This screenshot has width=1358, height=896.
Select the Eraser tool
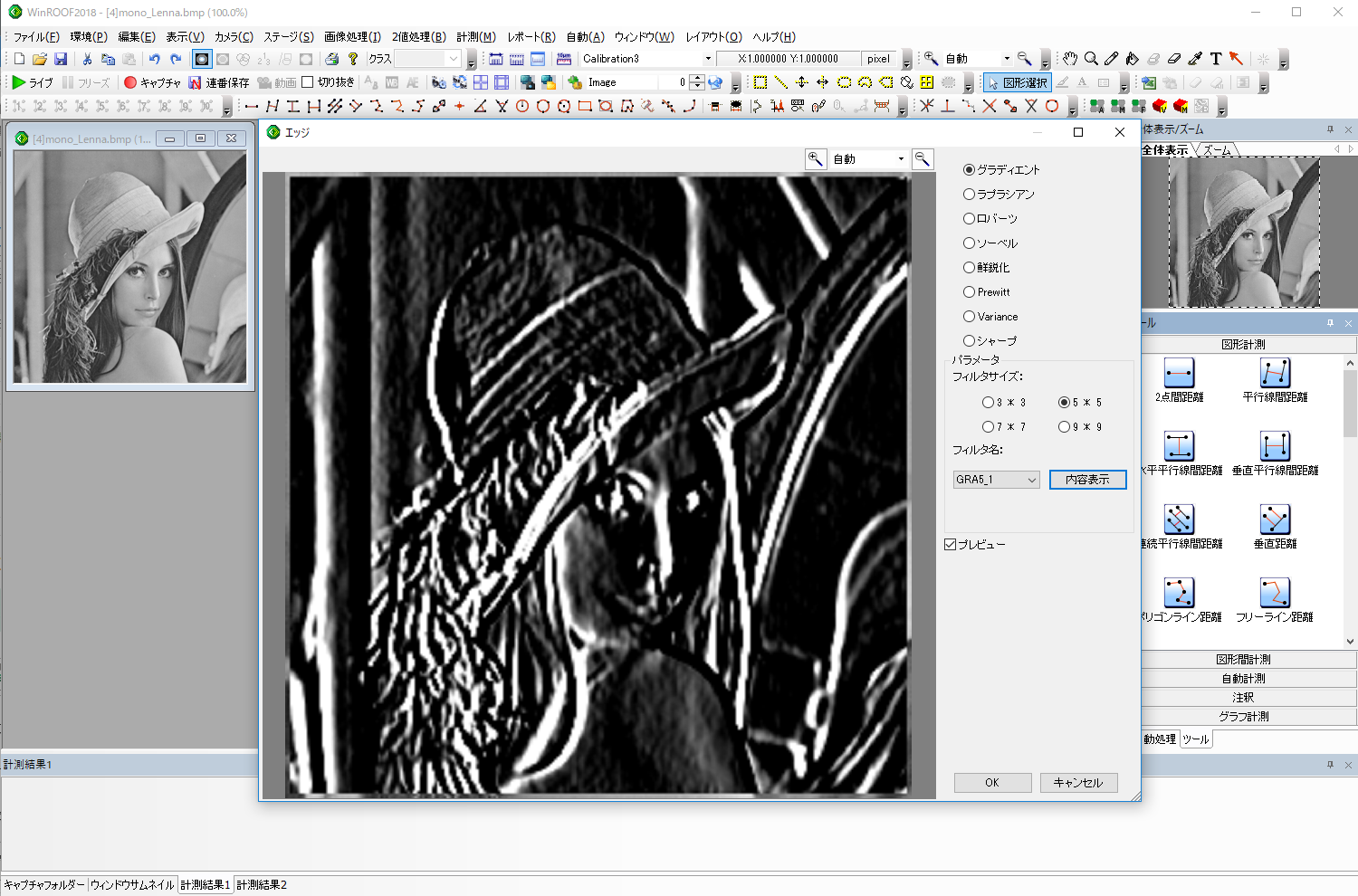(1174, 59)
